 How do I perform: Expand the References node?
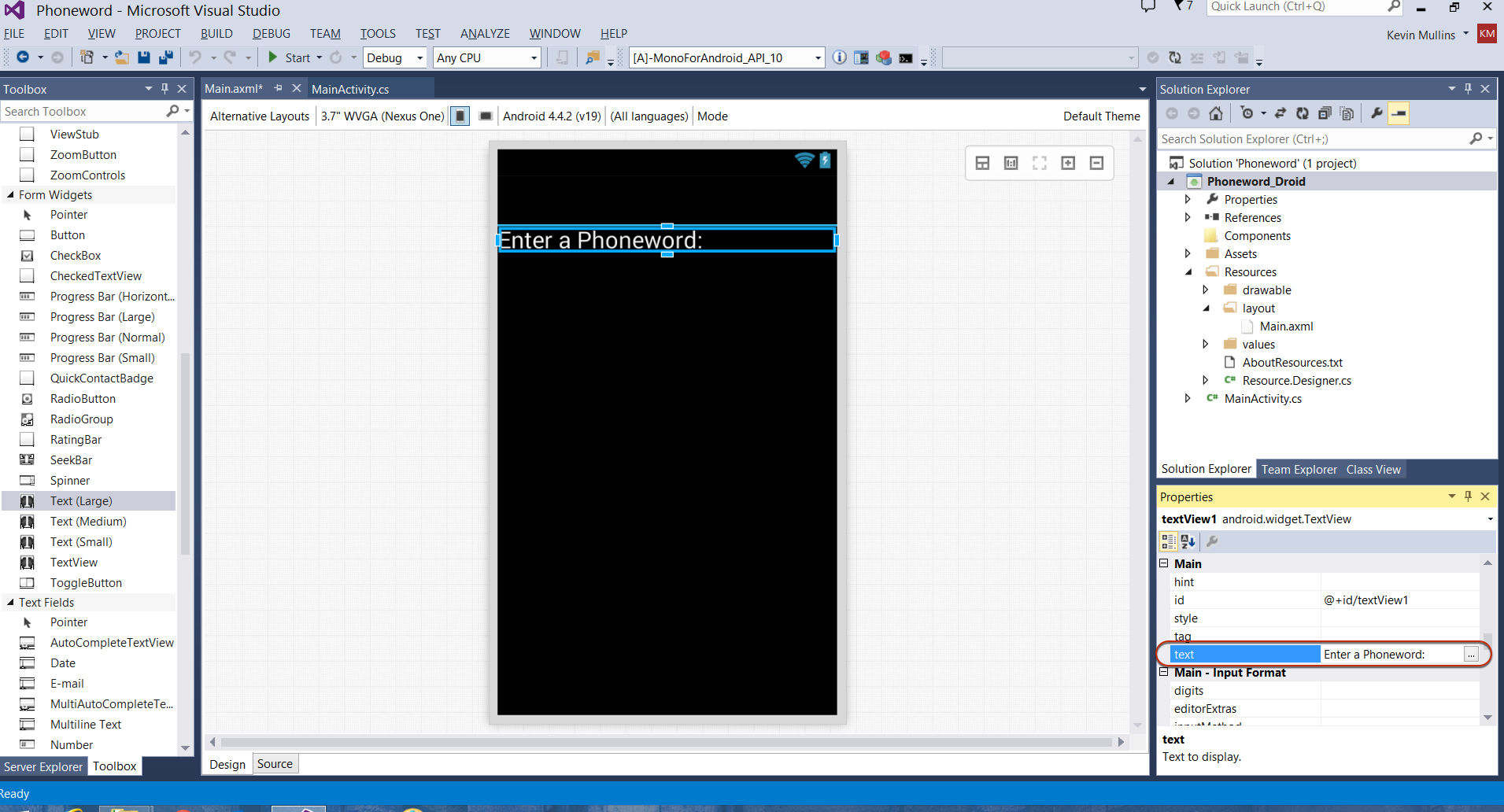1188,218
